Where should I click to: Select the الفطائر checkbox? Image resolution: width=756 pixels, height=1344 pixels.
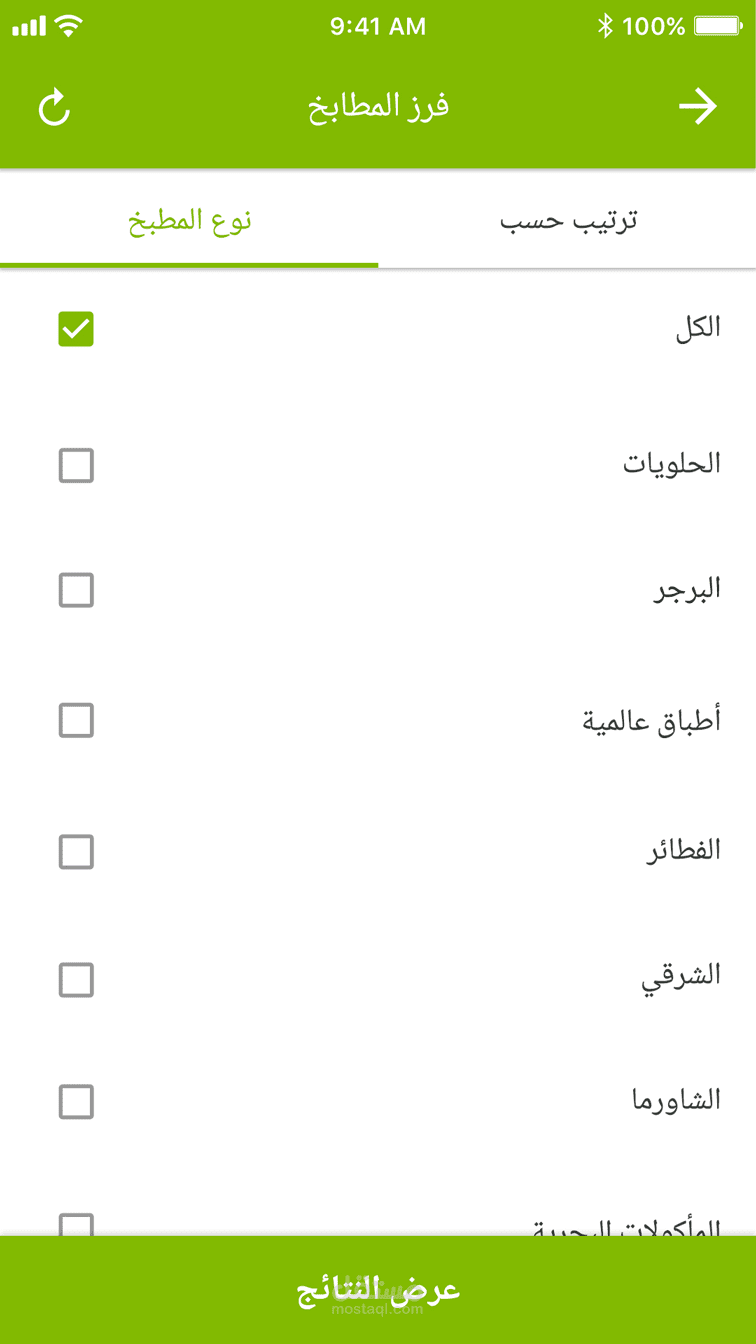76,852
